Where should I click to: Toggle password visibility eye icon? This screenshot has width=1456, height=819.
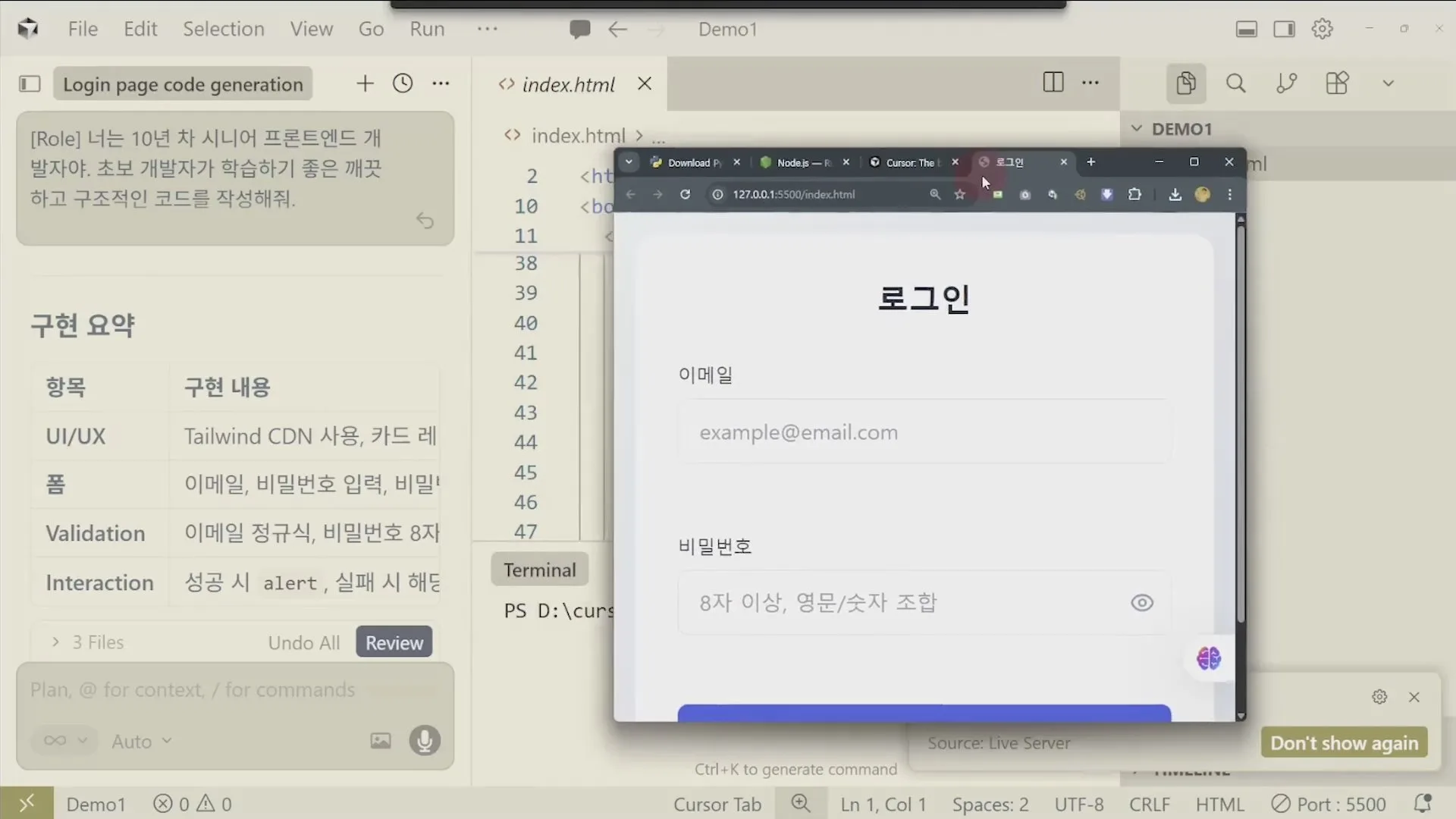tap(1142, 603)
